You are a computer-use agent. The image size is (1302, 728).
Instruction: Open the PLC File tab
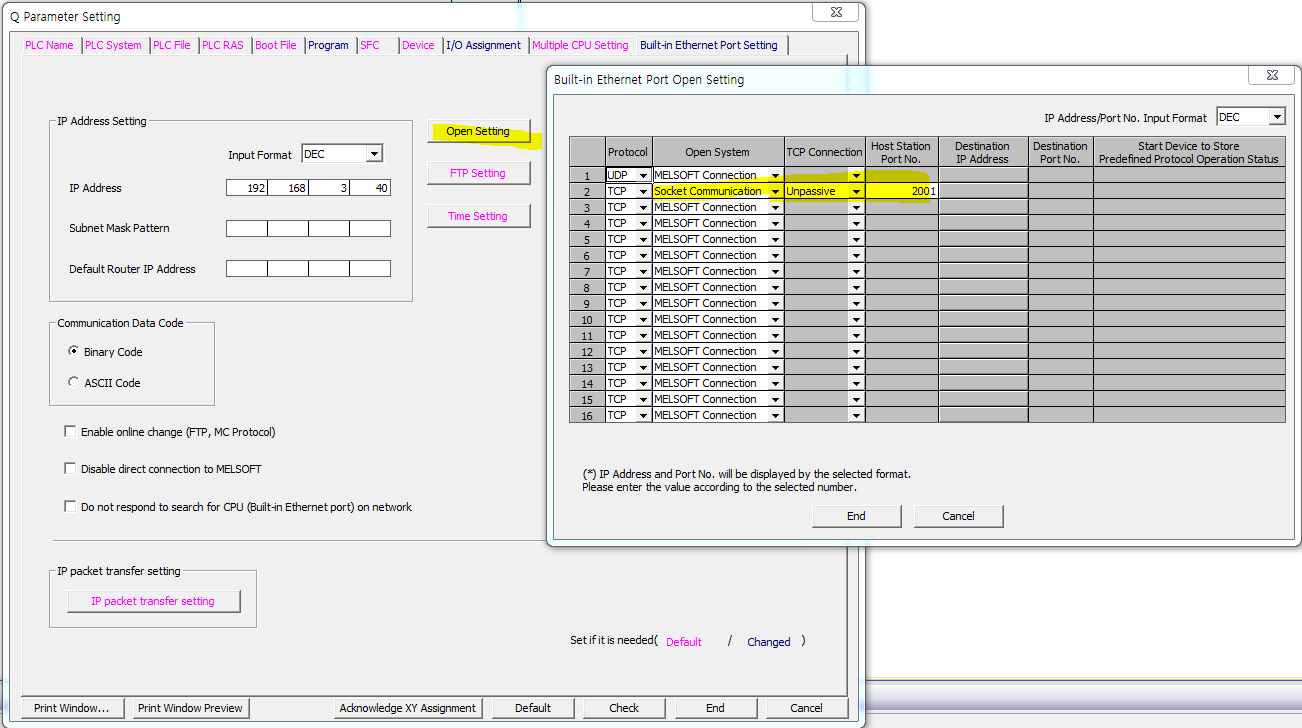pos(172,45)
